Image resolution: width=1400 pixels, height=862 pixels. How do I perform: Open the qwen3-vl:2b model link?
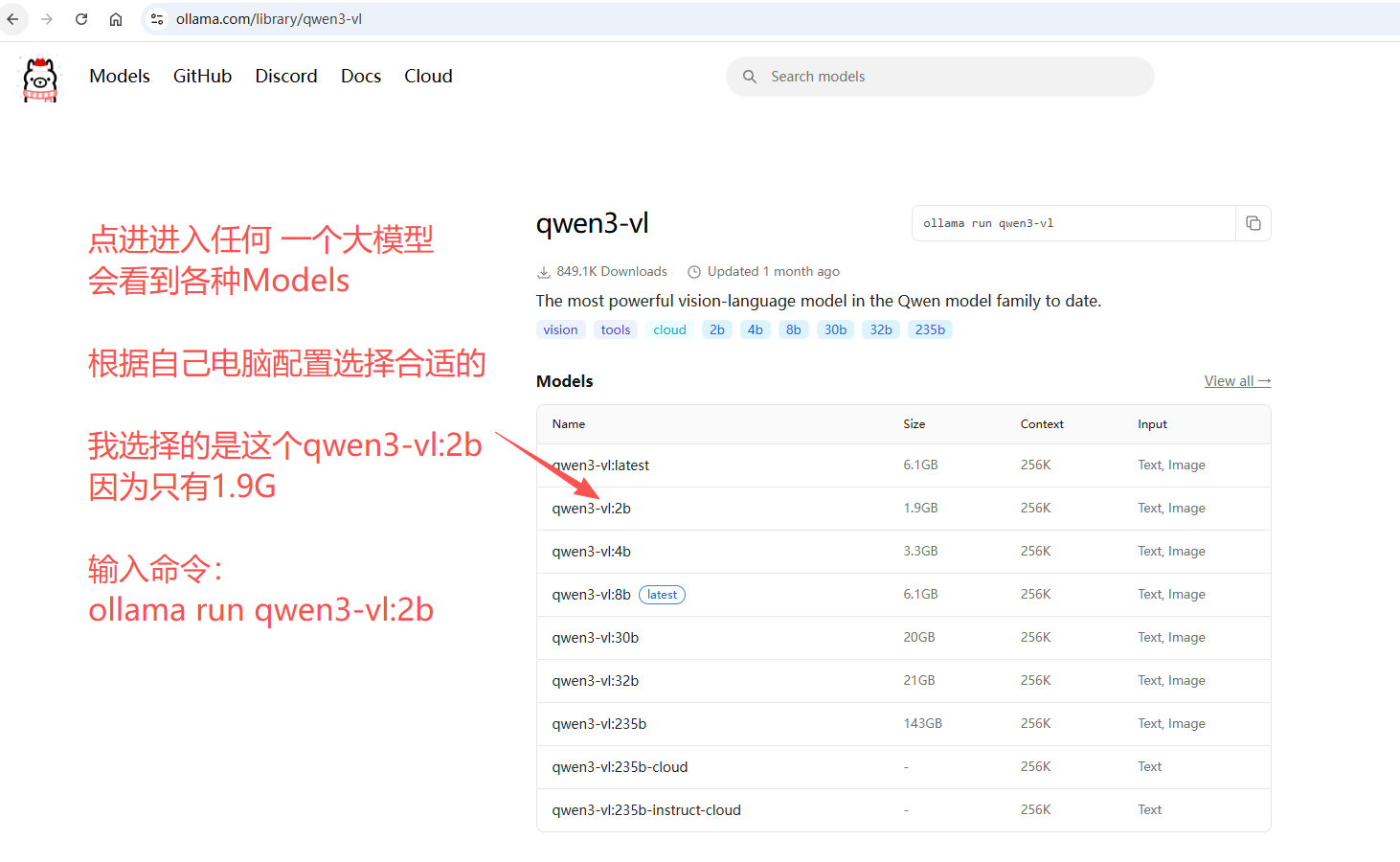click(x=592, y=509)
